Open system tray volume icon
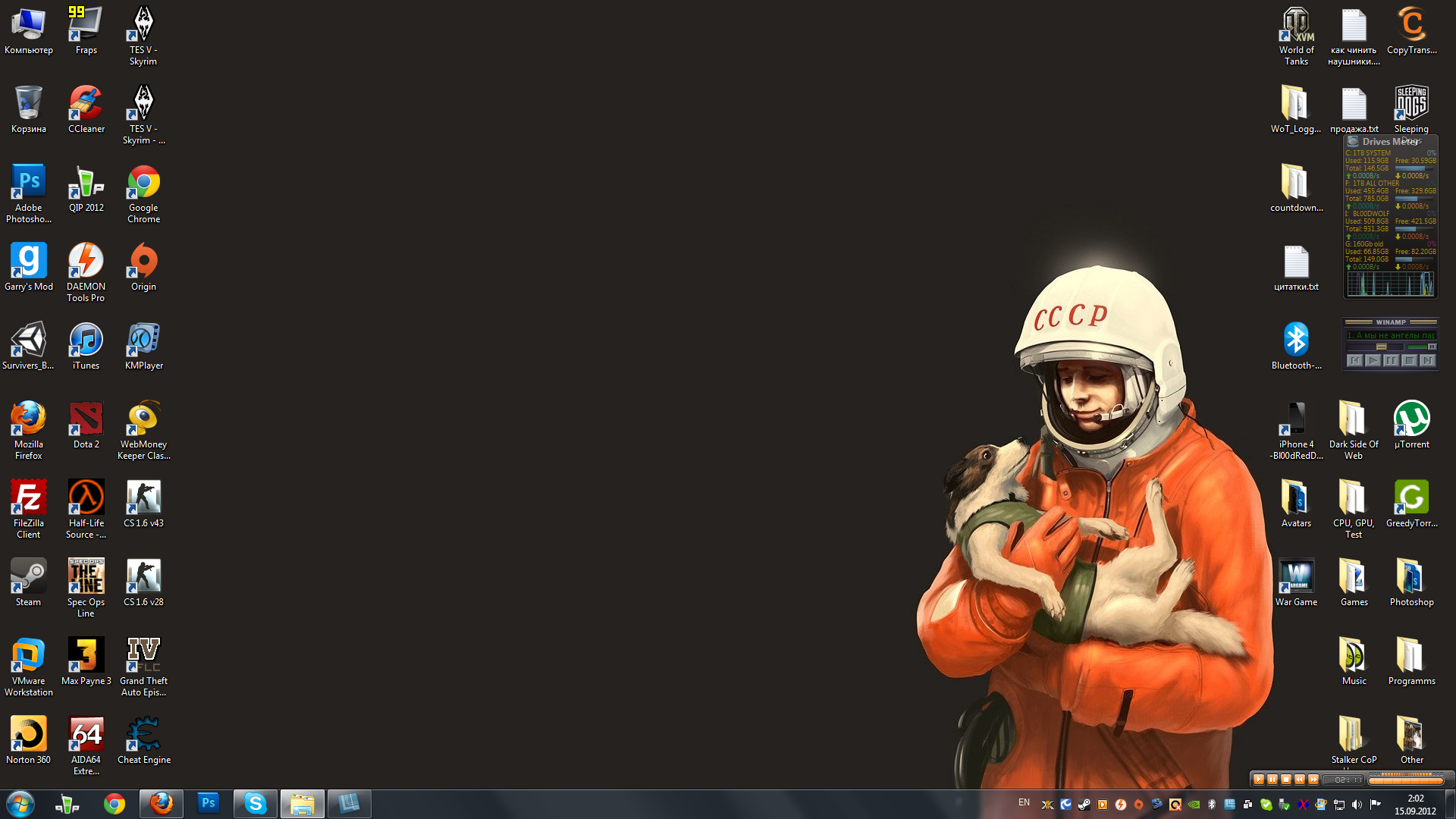 [1357, 805]
